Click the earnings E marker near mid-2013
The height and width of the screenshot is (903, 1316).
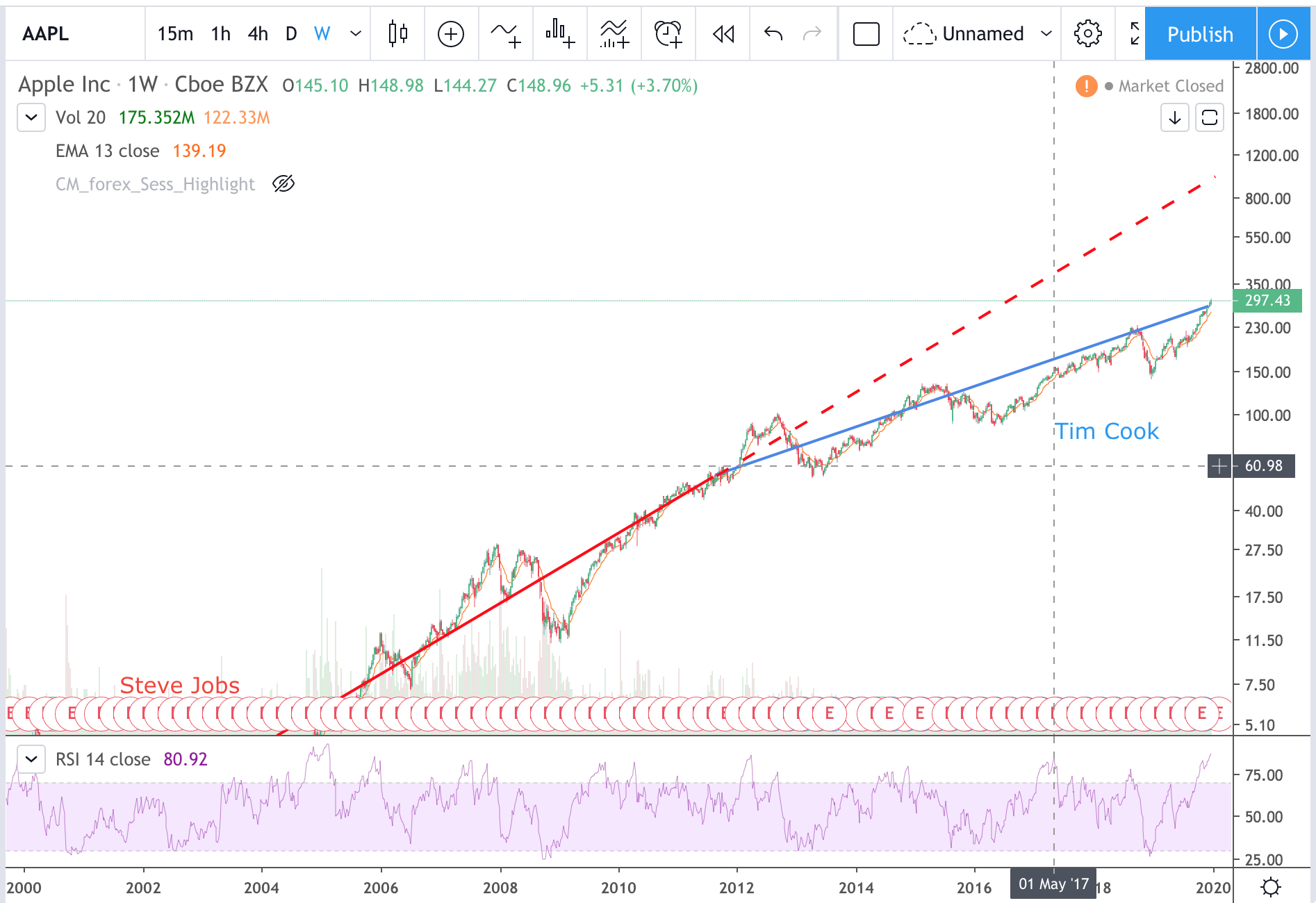pyautogui.click(x=829, y=713)
